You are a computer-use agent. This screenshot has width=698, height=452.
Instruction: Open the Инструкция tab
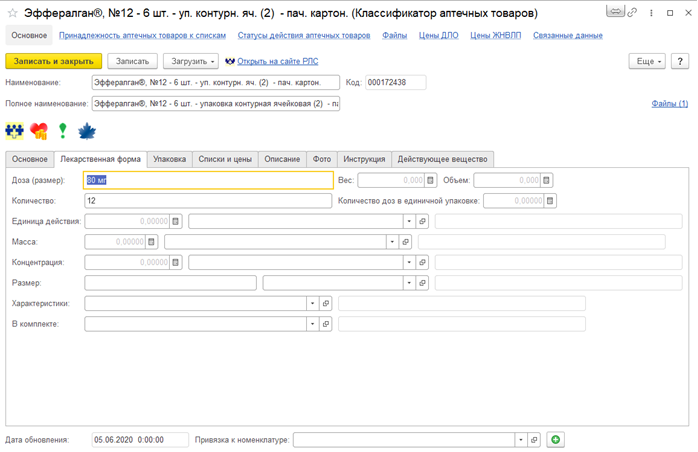point(364,159)
